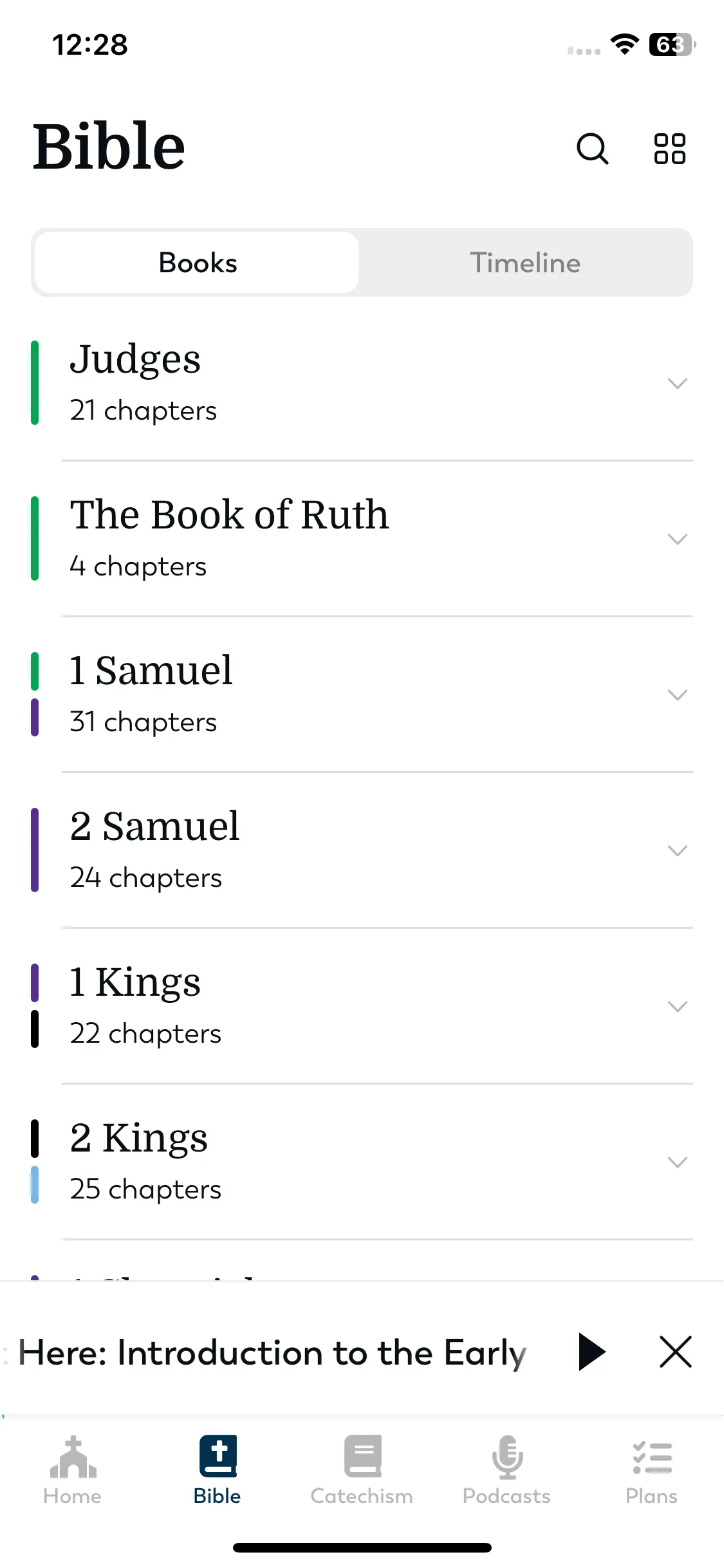Select the Books segment
724x1568 pixels.
tap(198, 263)
